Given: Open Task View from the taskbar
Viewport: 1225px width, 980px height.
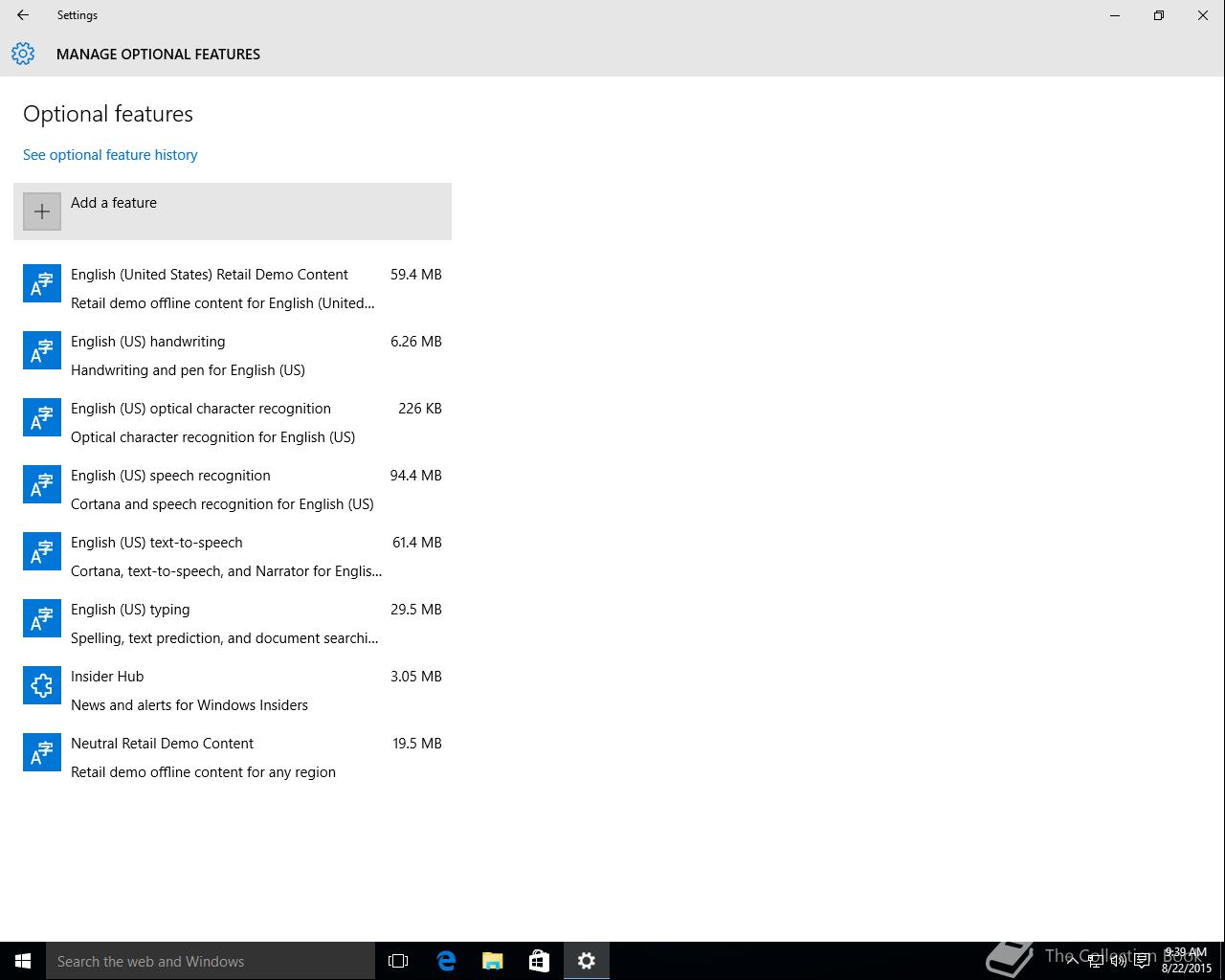Looking at the screenshot, I should [x=398, y=961].
